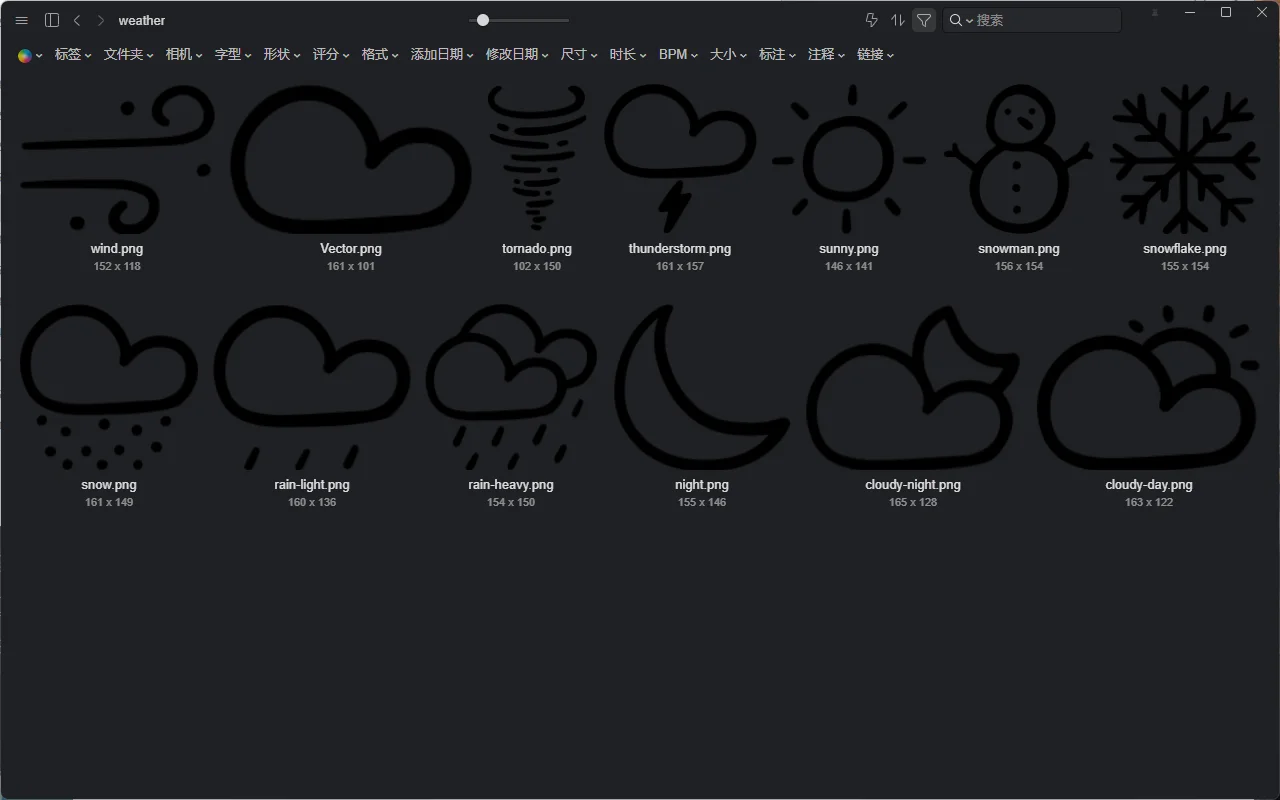Click the snowman.png file name

pos(1019,249)
